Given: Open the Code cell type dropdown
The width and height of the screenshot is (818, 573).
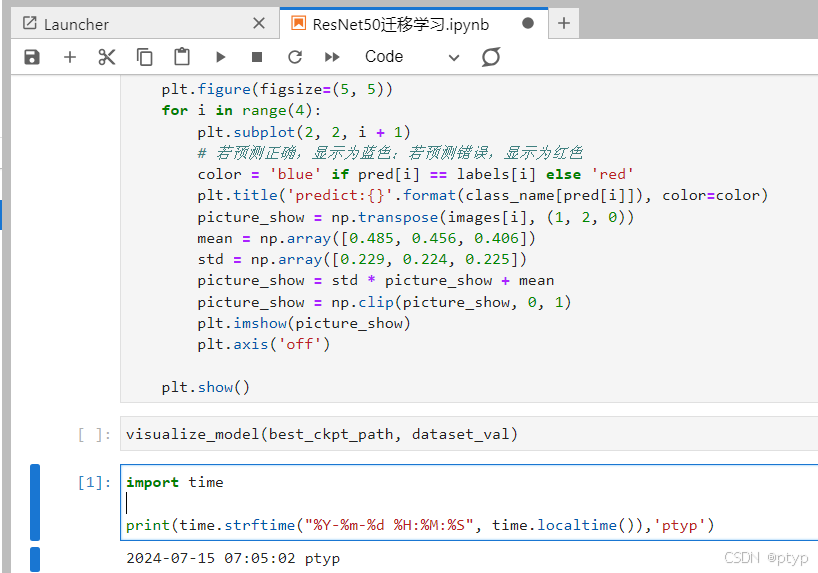Looking at the screenshot, I should (411, 57).
